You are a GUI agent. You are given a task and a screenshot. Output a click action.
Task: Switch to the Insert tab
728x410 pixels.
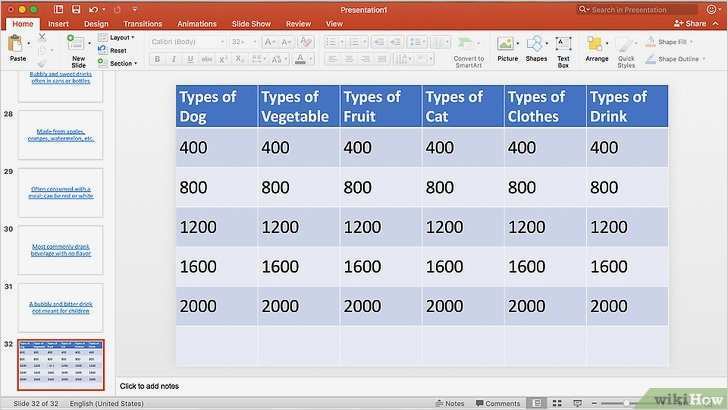[58, 24]
